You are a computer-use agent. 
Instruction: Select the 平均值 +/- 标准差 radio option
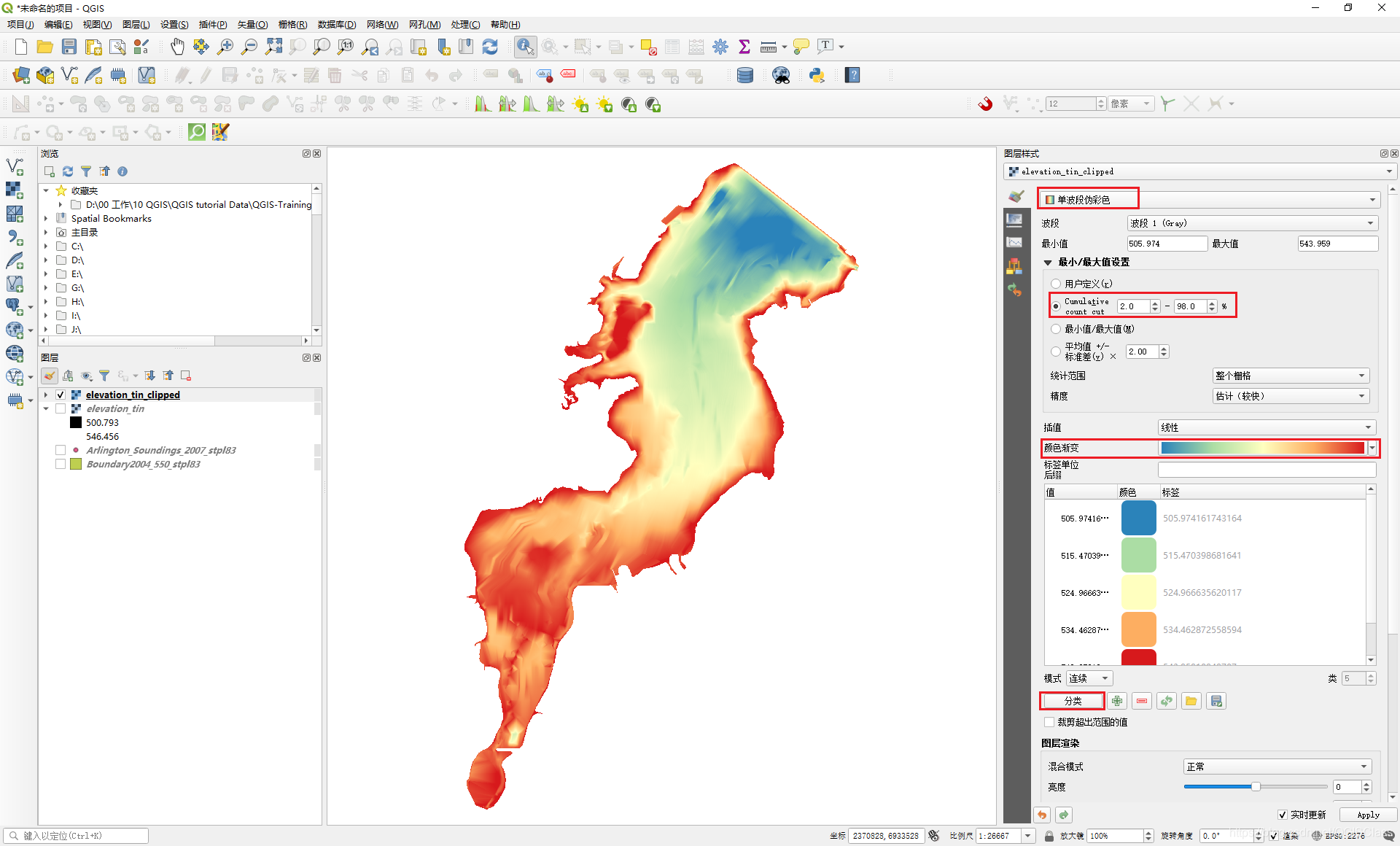1056,352
